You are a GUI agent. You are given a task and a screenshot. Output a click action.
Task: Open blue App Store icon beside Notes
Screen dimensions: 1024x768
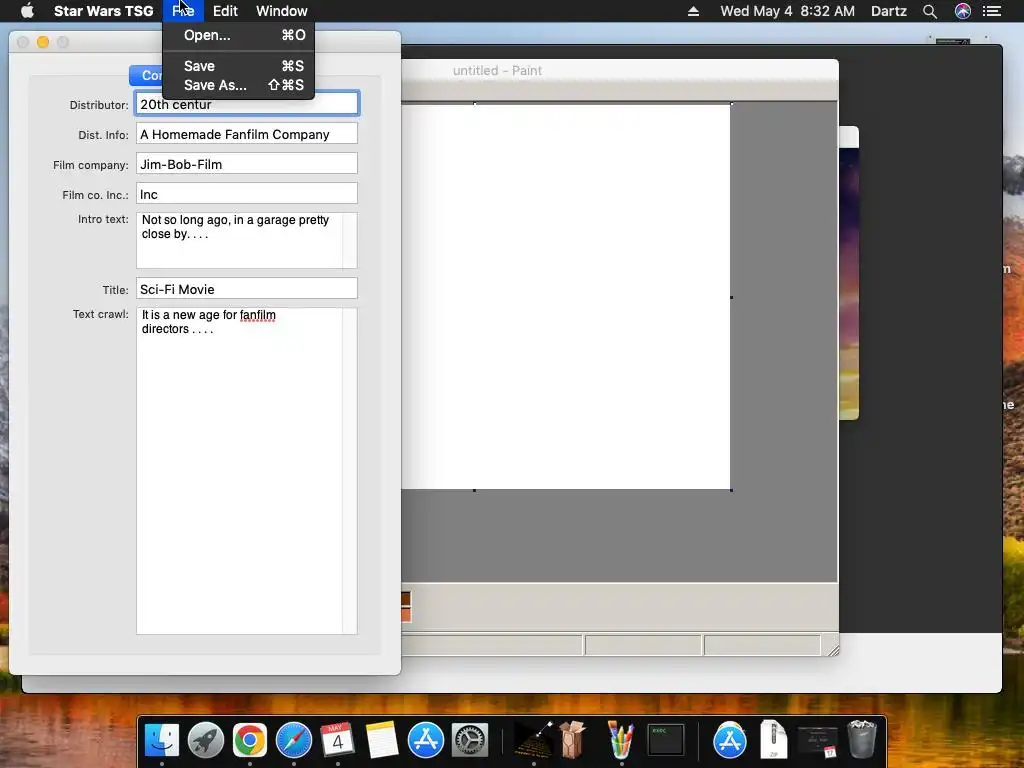click(426, 740)
